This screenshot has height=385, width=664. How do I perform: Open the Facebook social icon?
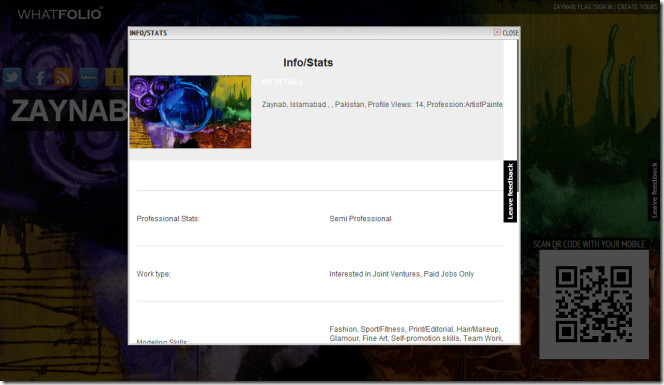[x=38, y=78]
